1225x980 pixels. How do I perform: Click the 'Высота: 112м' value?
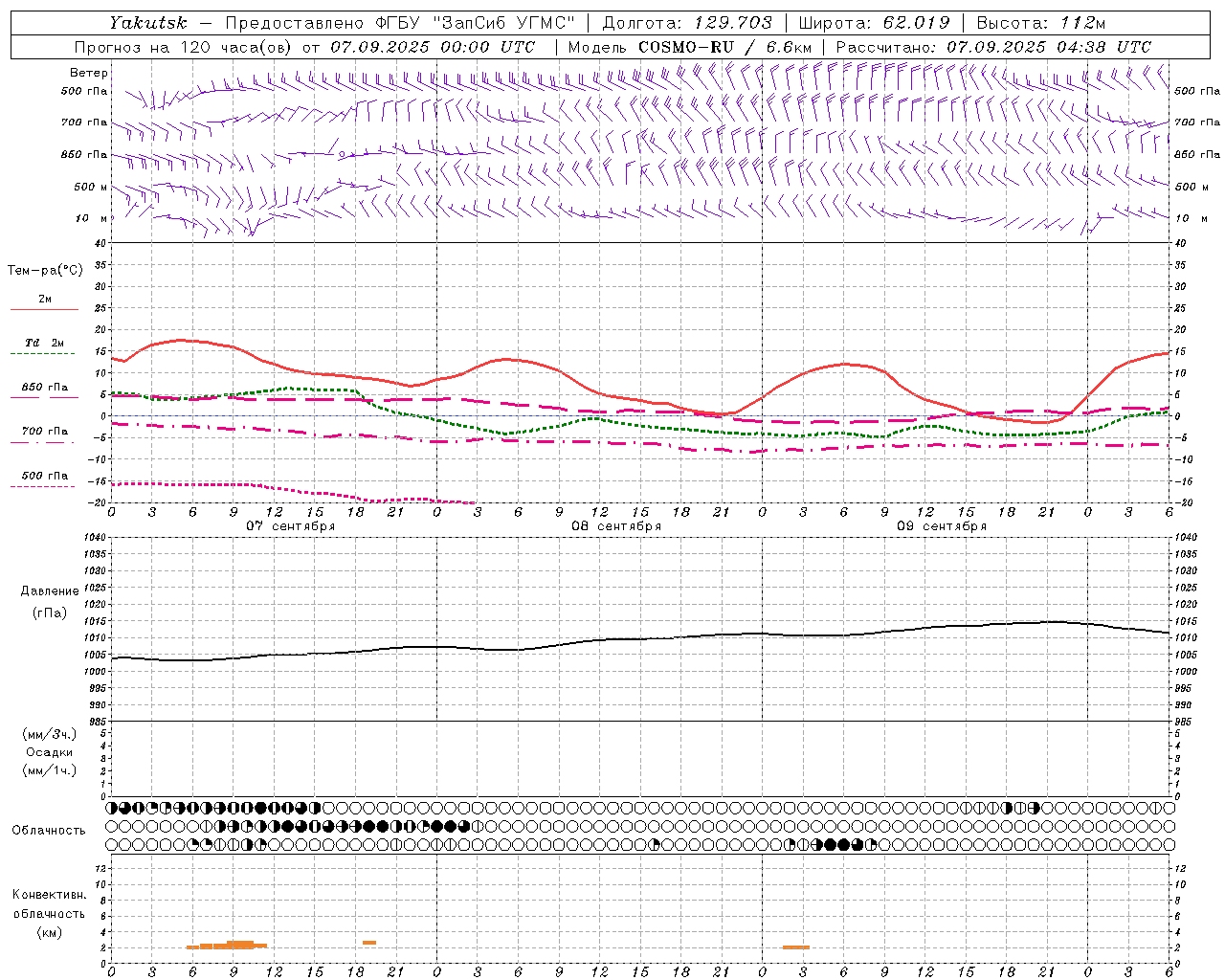coord(1041,23)
